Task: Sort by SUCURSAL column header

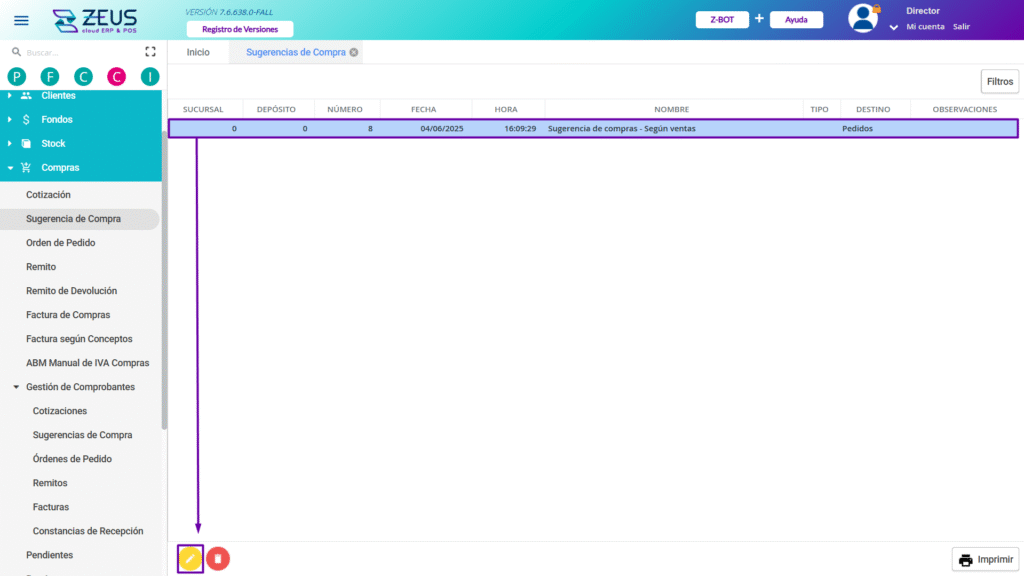Action: tap(203, 110)
